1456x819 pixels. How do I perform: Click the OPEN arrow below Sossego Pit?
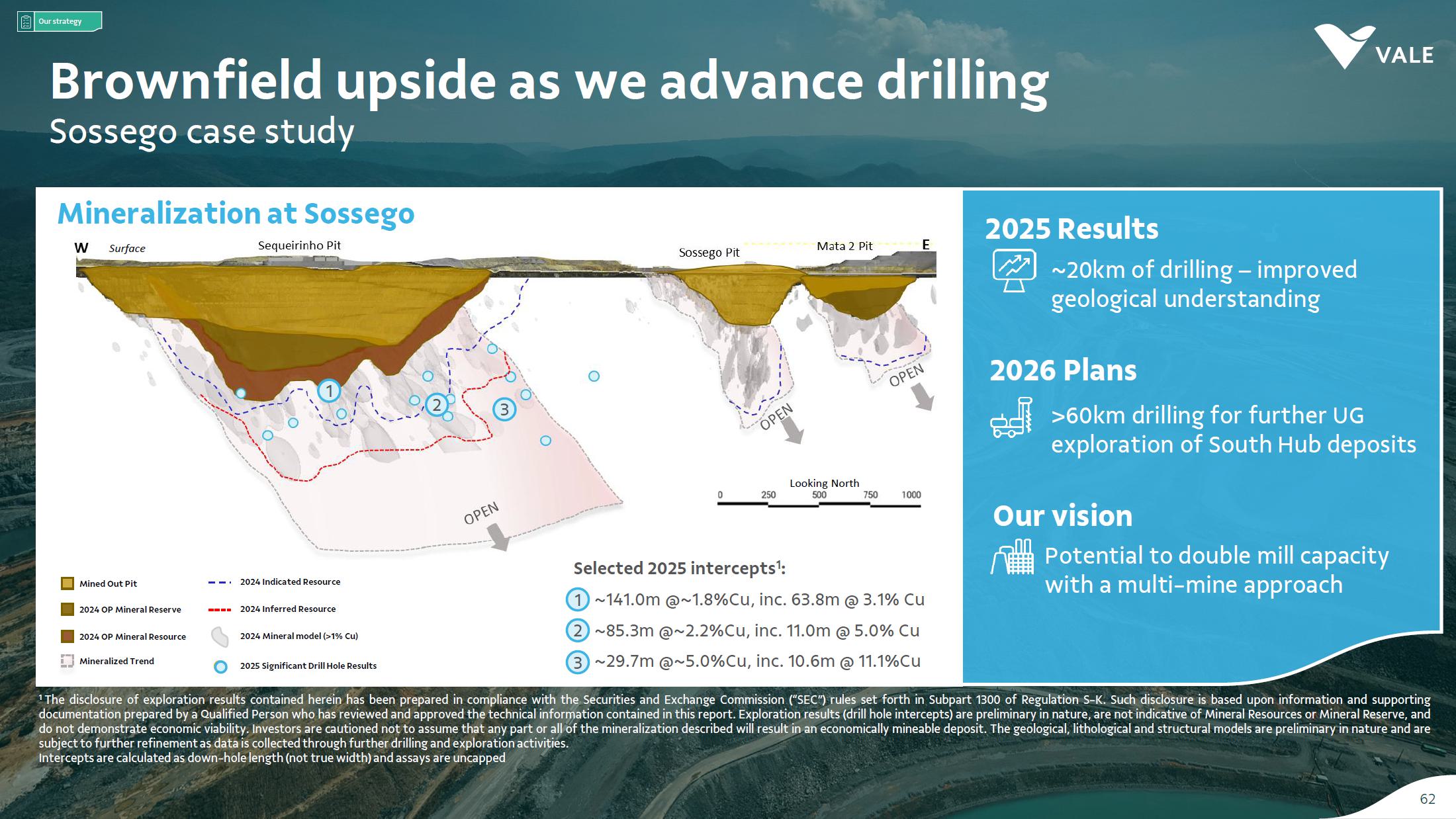pyautogui.click(x=792, y=431)
